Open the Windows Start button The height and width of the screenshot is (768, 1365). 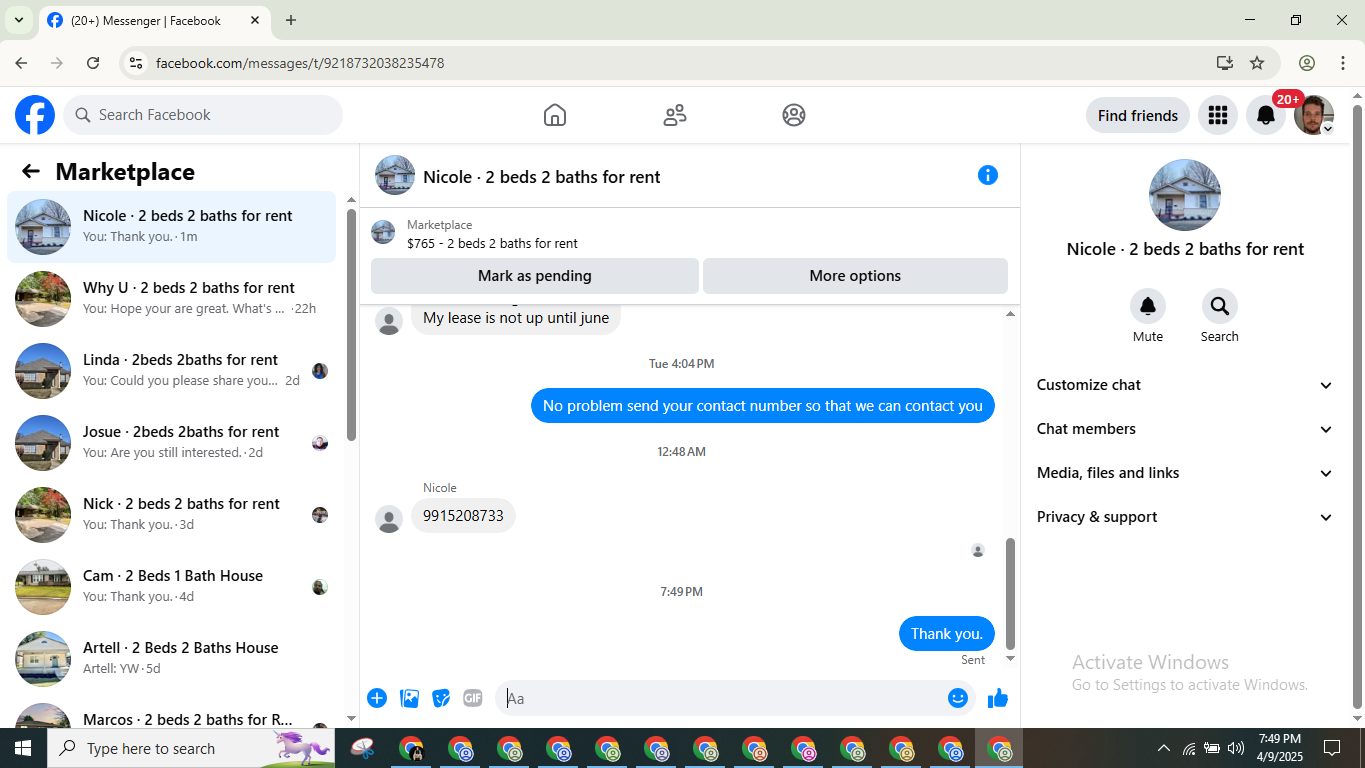(23, 748)
